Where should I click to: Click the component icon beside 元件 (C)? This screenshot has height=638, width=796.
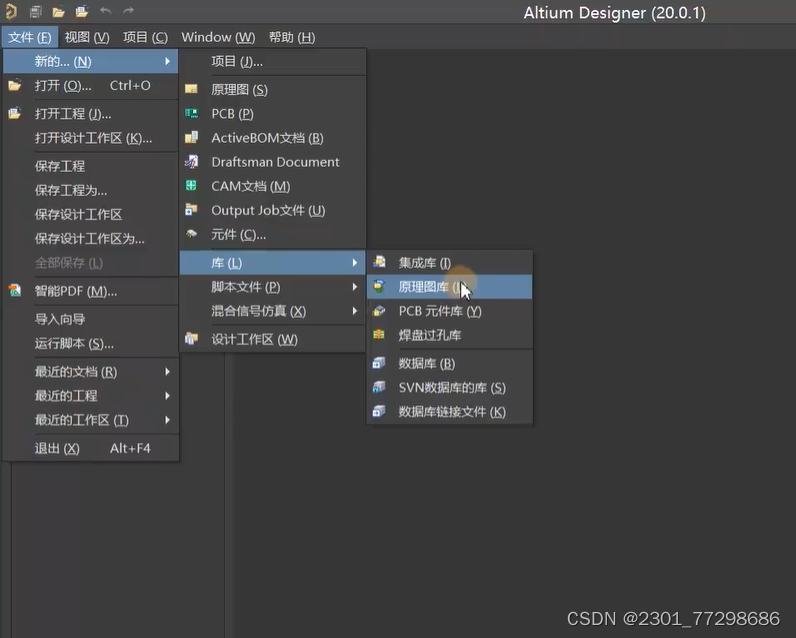pyautogui.click(x=191, y=233)
